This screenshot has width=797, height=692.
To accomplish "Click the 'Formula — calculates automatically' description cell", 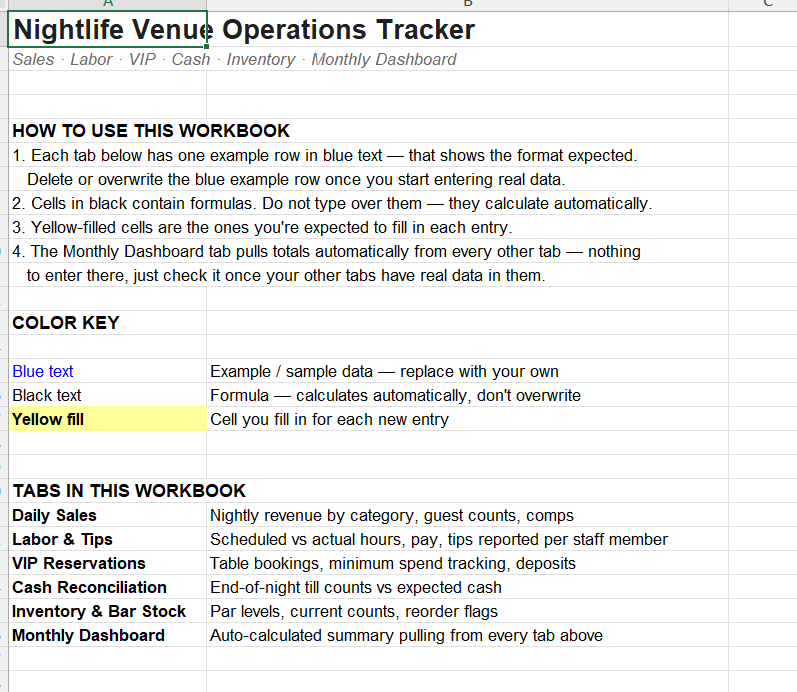I will click(x=467, y=395).
